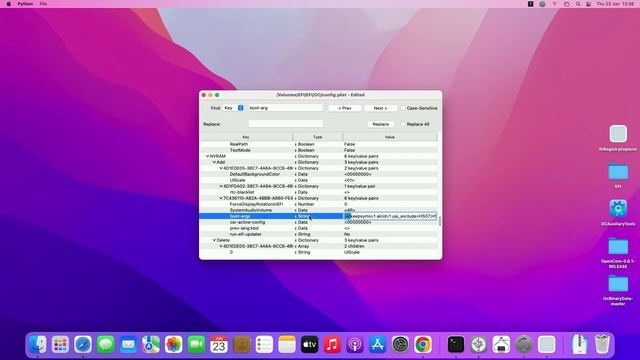Viewport: 640px width, 360px height.
Task: Open Control Center in menu bar
Action: pyautogui.click(x=588, y=4)
